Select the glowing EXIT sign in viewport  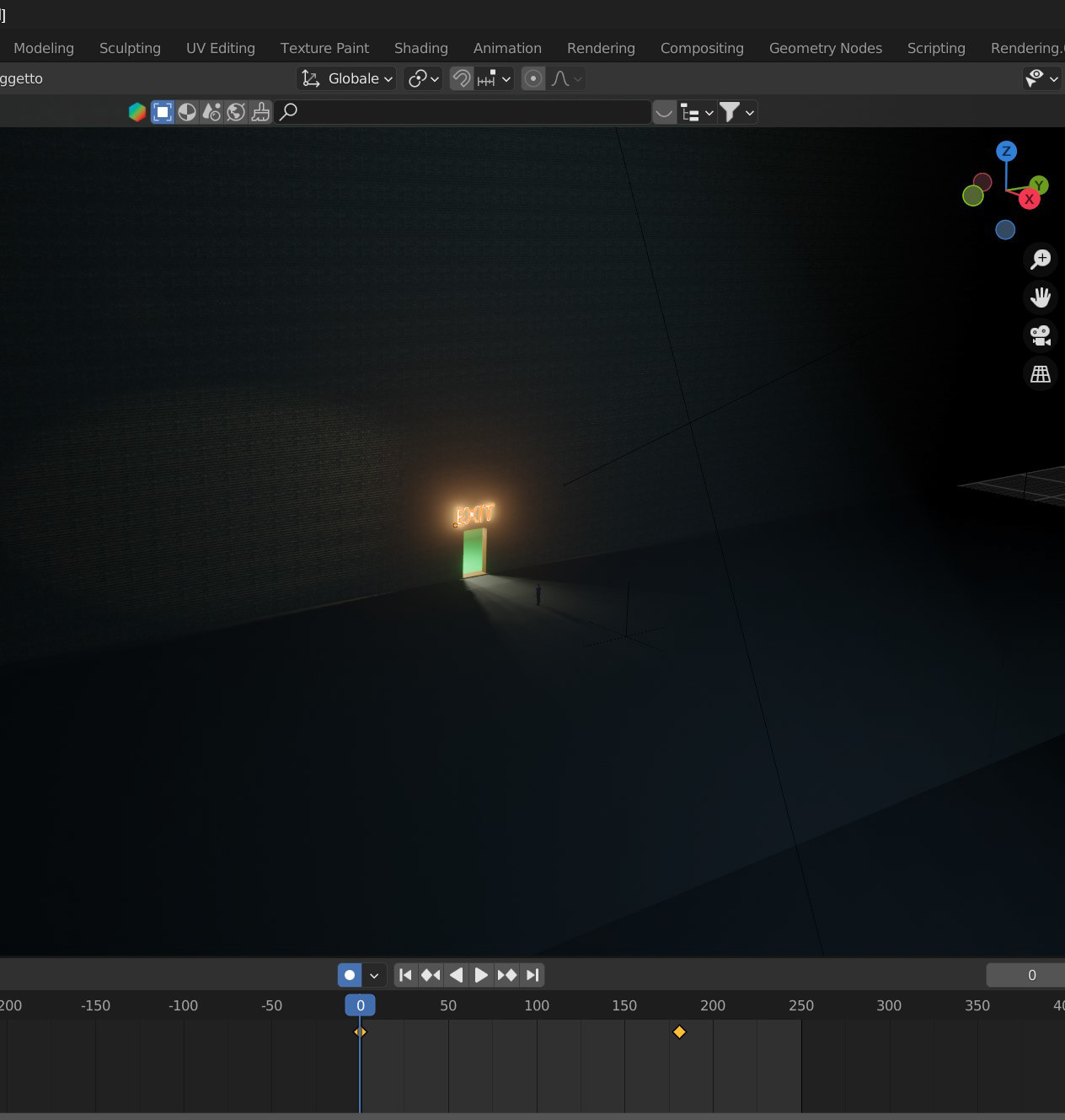click(475, 514)
